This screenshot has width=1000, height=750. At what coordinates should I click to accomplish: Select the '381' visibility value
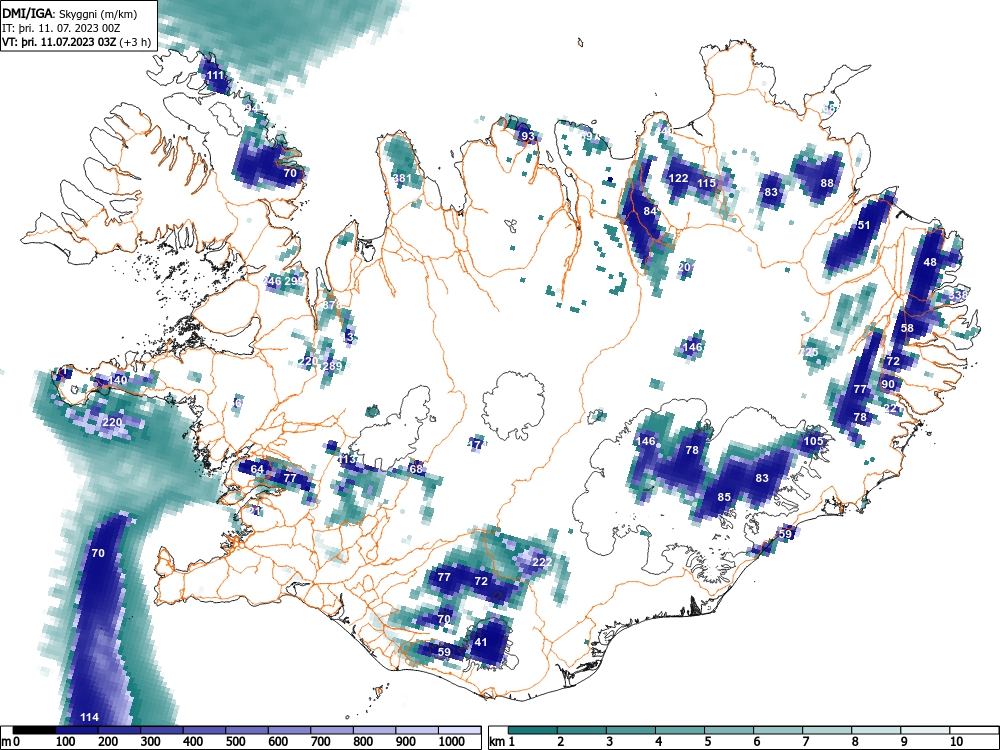[402, 178]
